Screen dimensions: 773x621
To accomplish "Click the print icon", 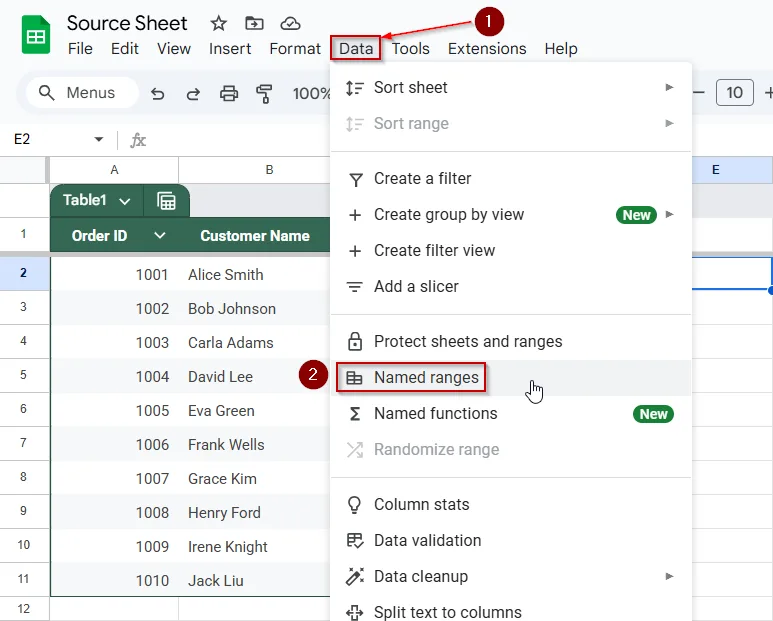I will [x=229, y=93].
